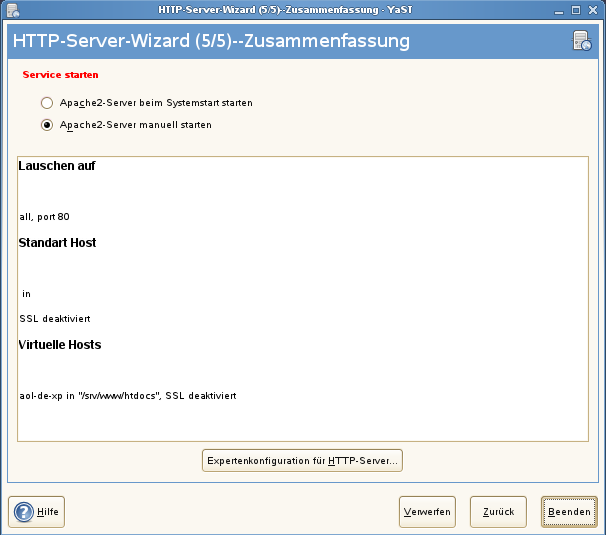Go back with the Zurück button

point(498,512)
